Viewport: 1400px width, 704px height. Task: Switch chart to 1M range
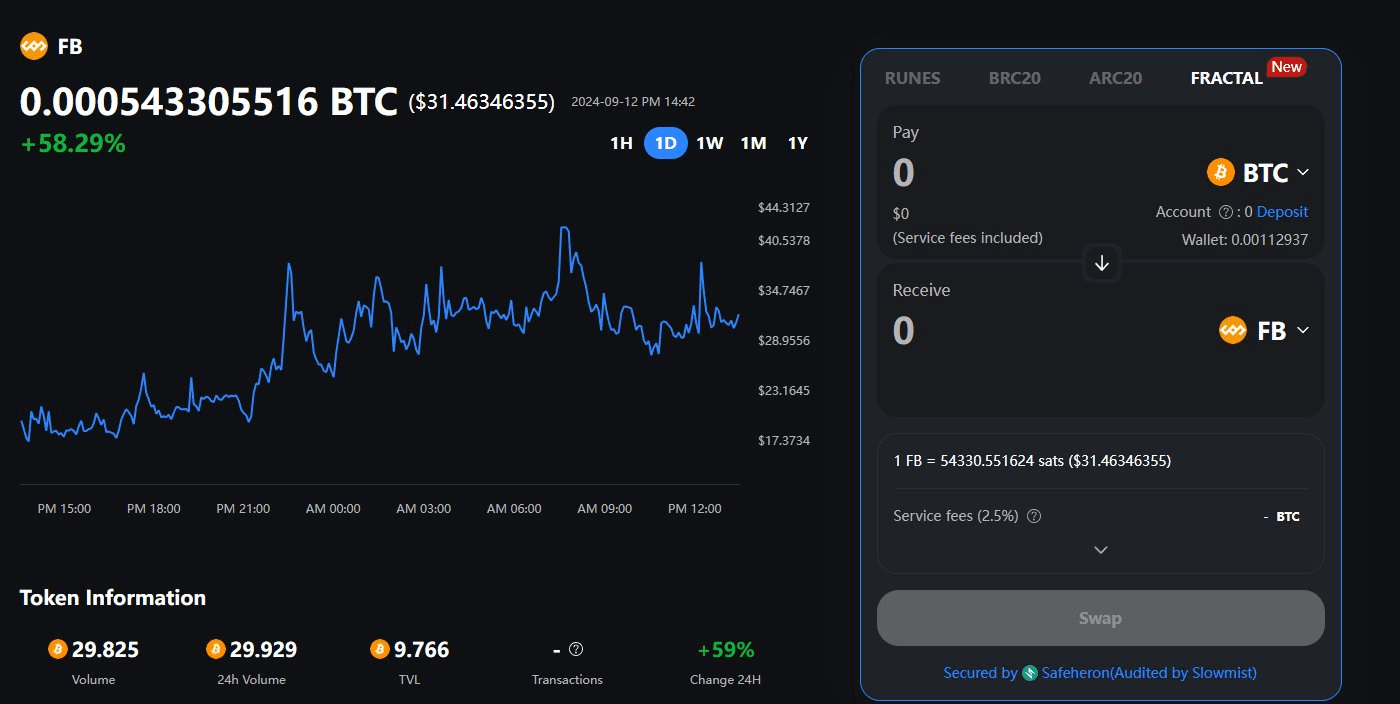coord(753,143)
